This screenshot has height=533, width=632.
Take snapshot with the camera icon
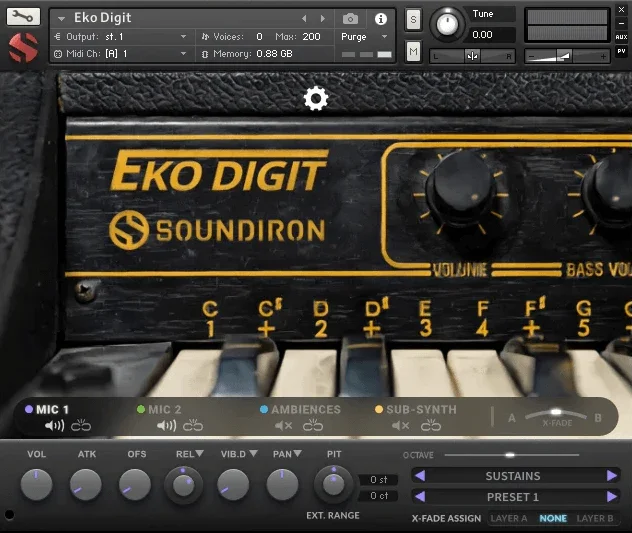tap(350, 19)
